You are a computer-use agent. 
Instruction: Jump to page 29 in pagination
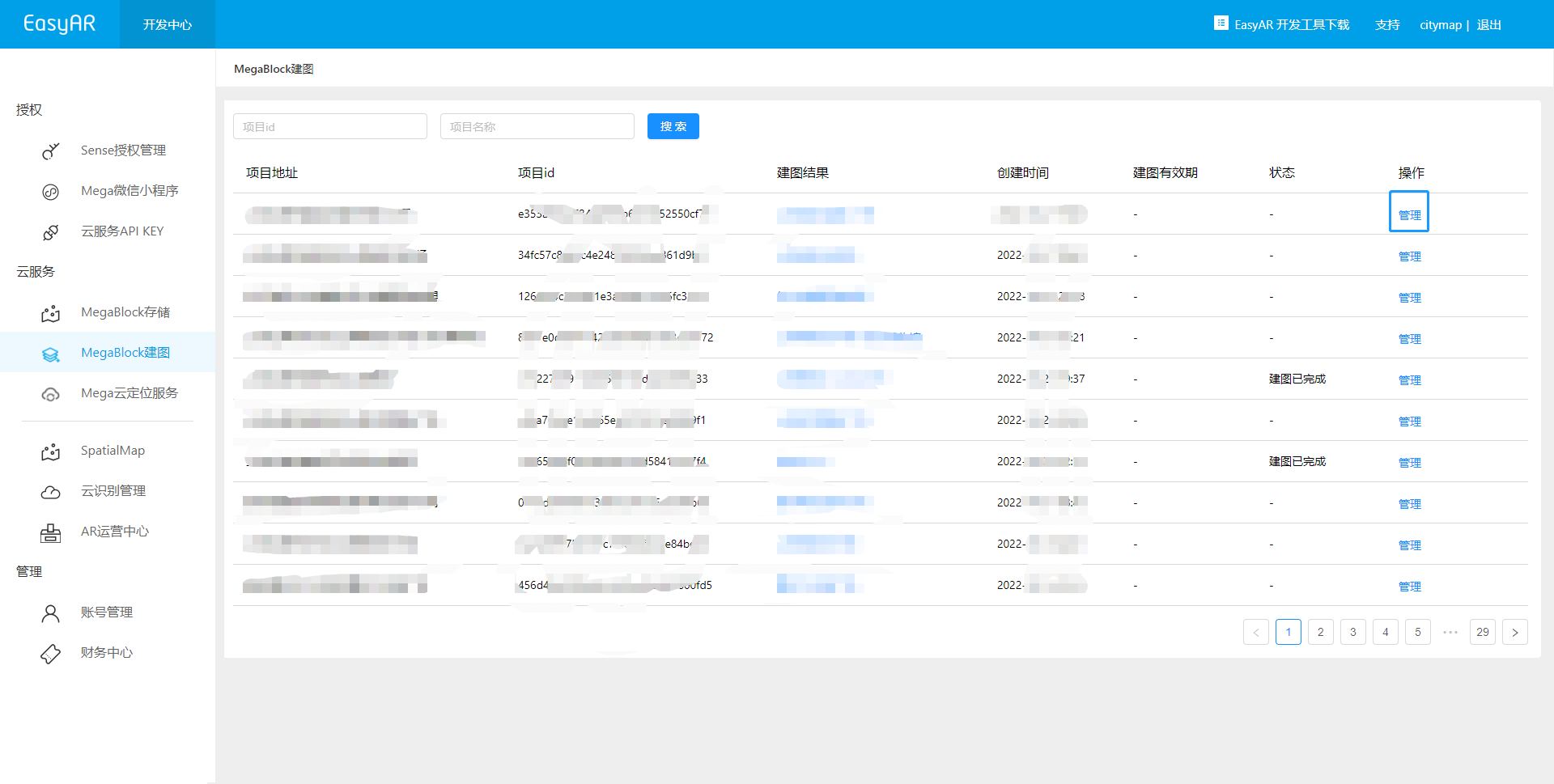coord(1482,632)
